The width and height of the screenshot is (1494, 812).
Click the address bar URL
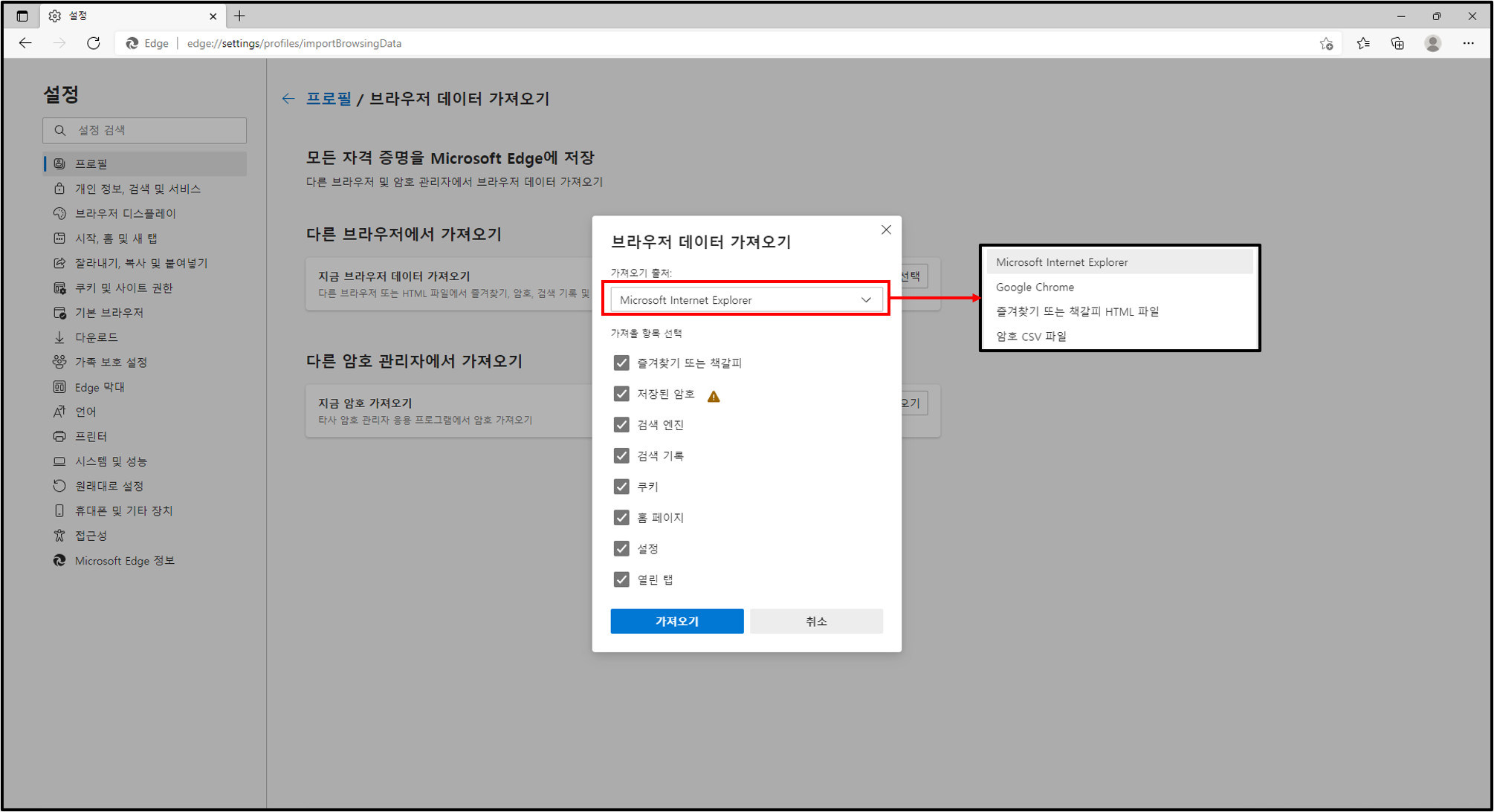coord(294,43)
